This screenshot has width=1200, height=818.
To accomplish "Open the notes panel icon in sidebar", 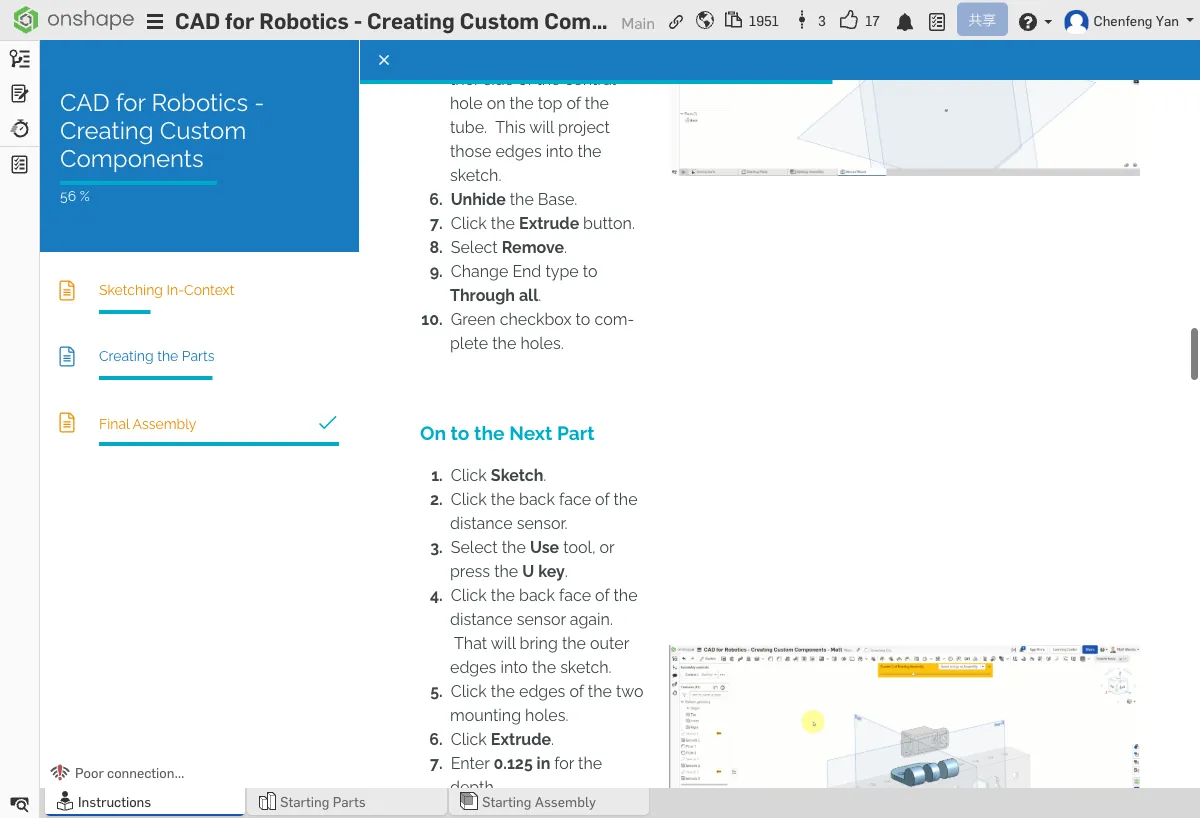I will (19, 94).
